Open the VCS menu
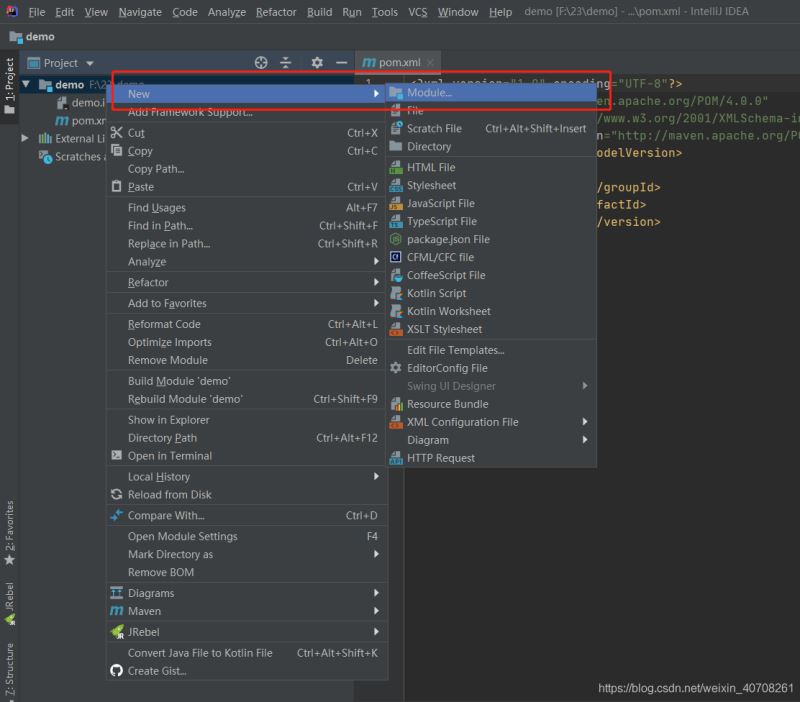Image resolution: width=800 pixels, height=702 pixels. coord(418,13)
